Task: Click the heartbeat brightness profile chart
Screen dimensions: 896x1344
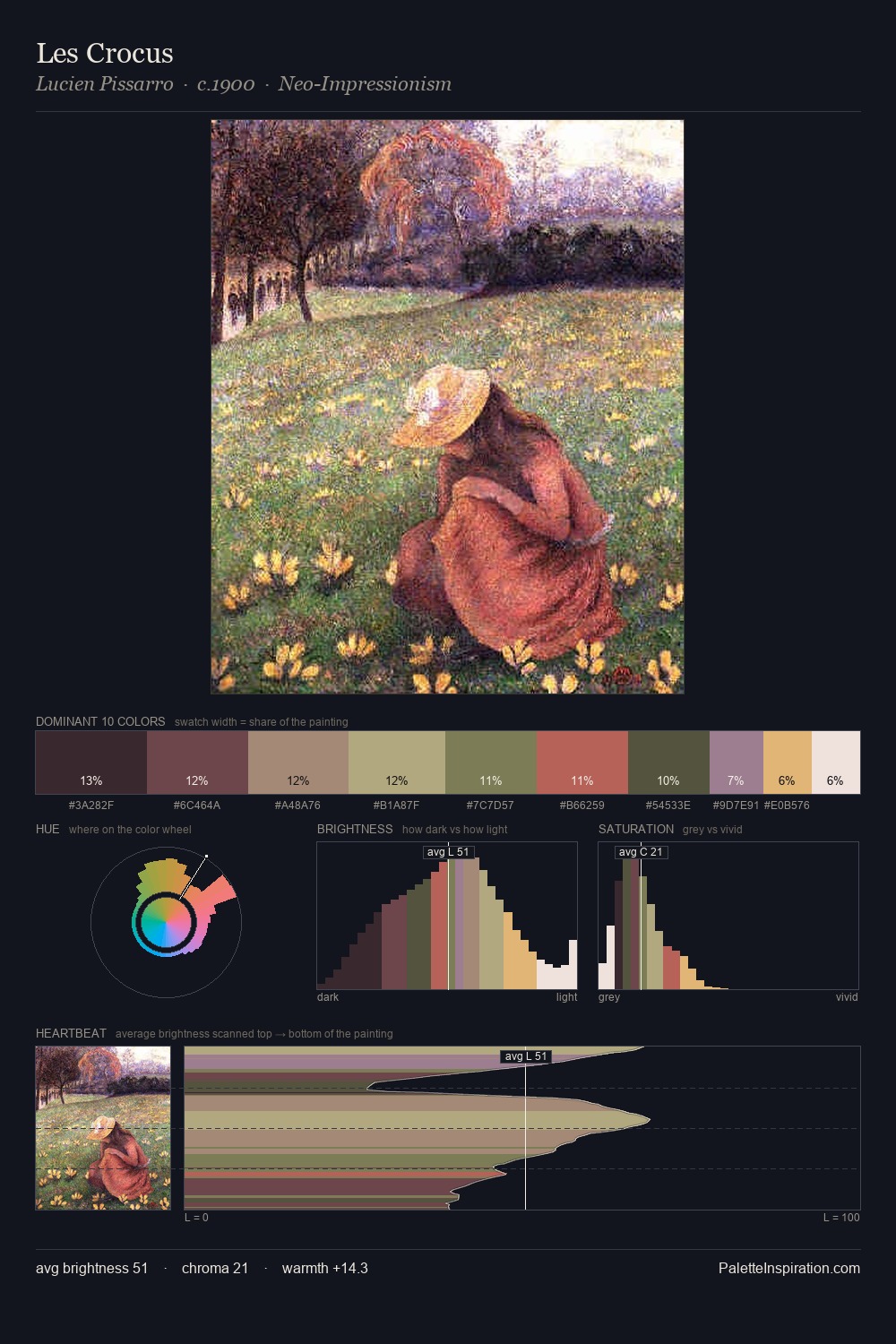Action: (522, 1128)
